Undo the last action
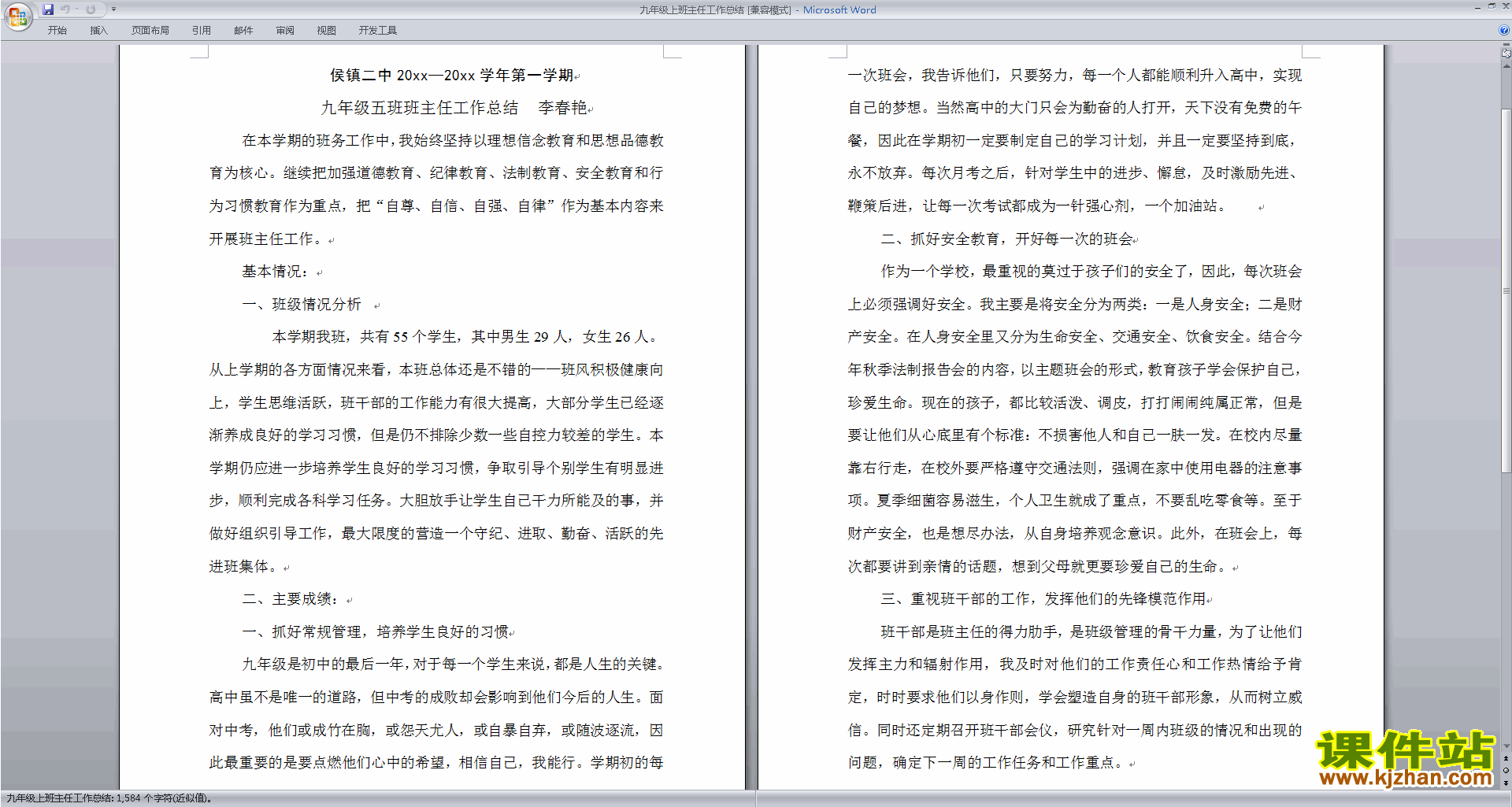1512x807 pixels. point(65,9)
